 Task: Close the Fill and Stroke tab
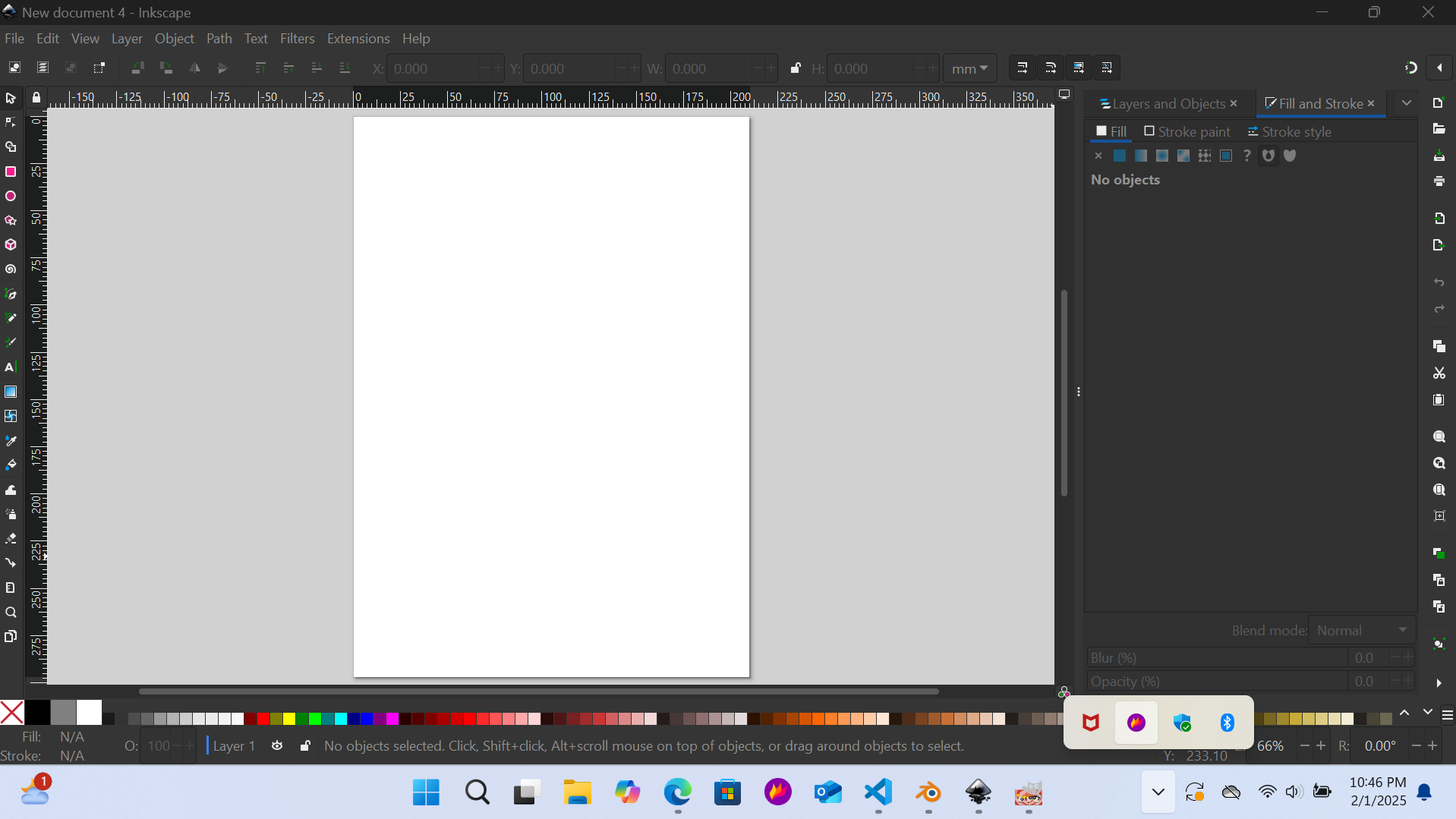(1371, 103)
